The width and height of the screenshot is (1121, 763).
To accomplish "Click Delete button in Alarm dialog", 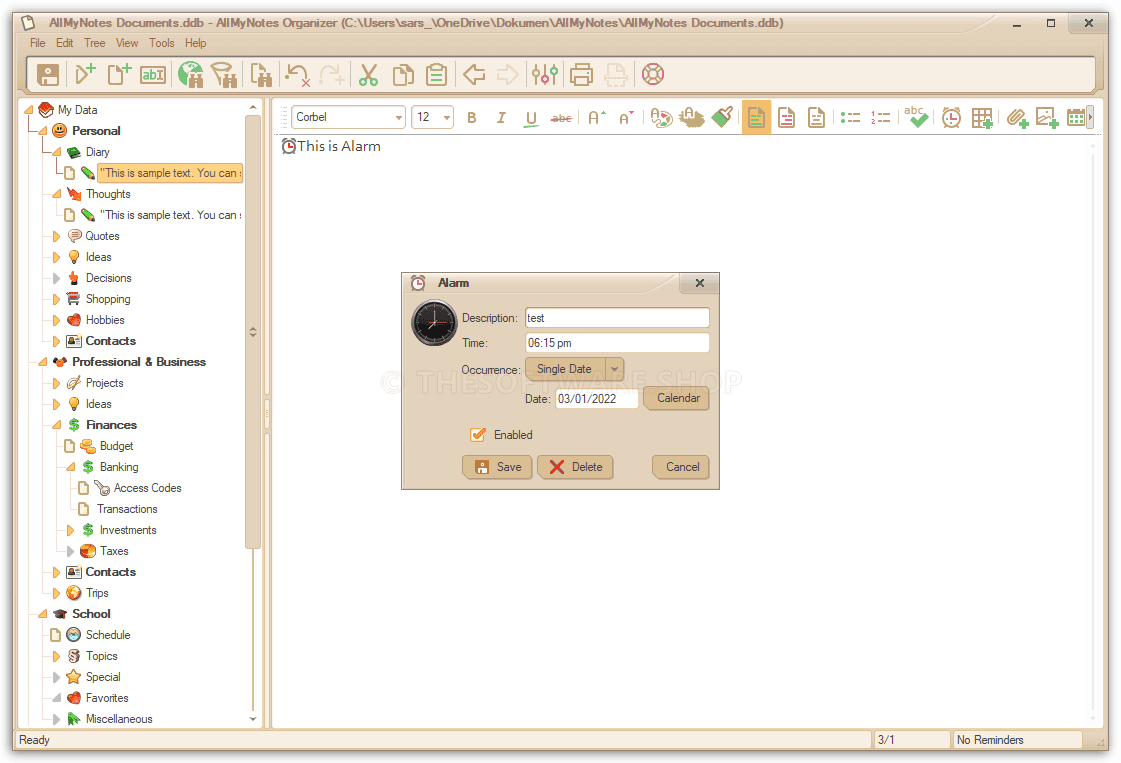I will tap(575, 467).
